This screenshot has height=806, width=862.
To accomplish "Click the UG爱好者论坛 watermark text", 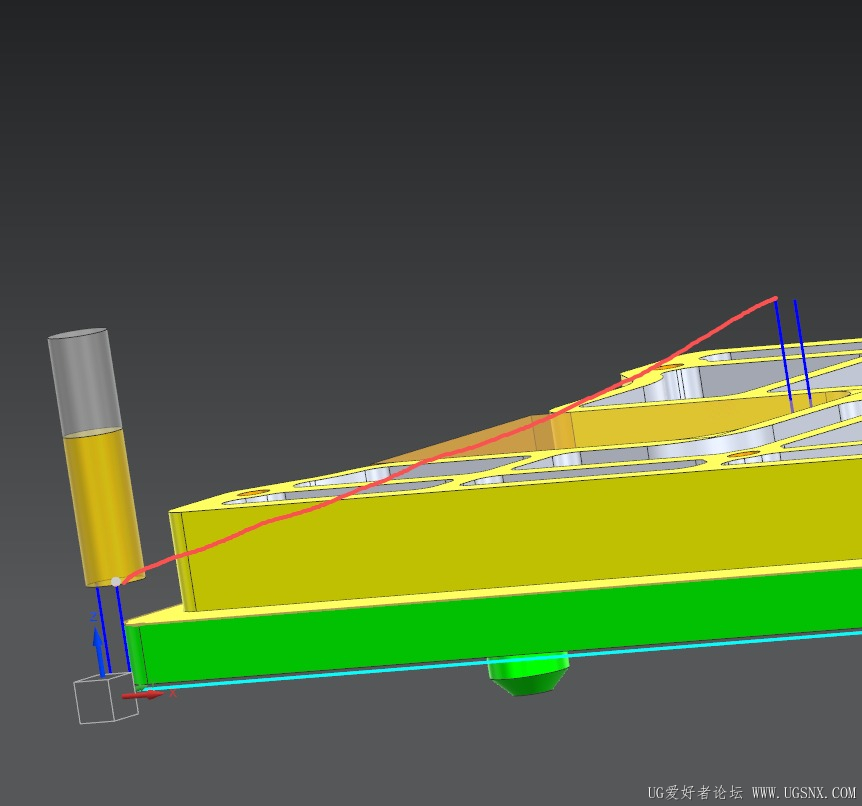I will point(694,792).
